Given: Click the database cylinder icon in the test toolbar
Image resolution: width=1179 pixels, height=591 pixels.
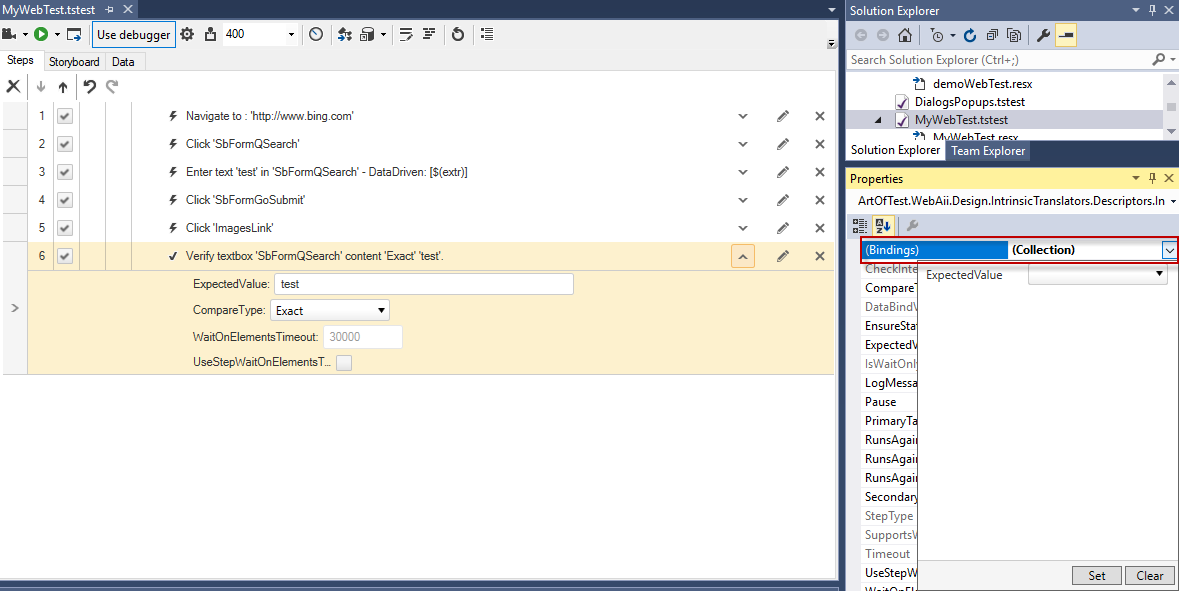Looking at the screenshot, I should click(x=367, y=34).
